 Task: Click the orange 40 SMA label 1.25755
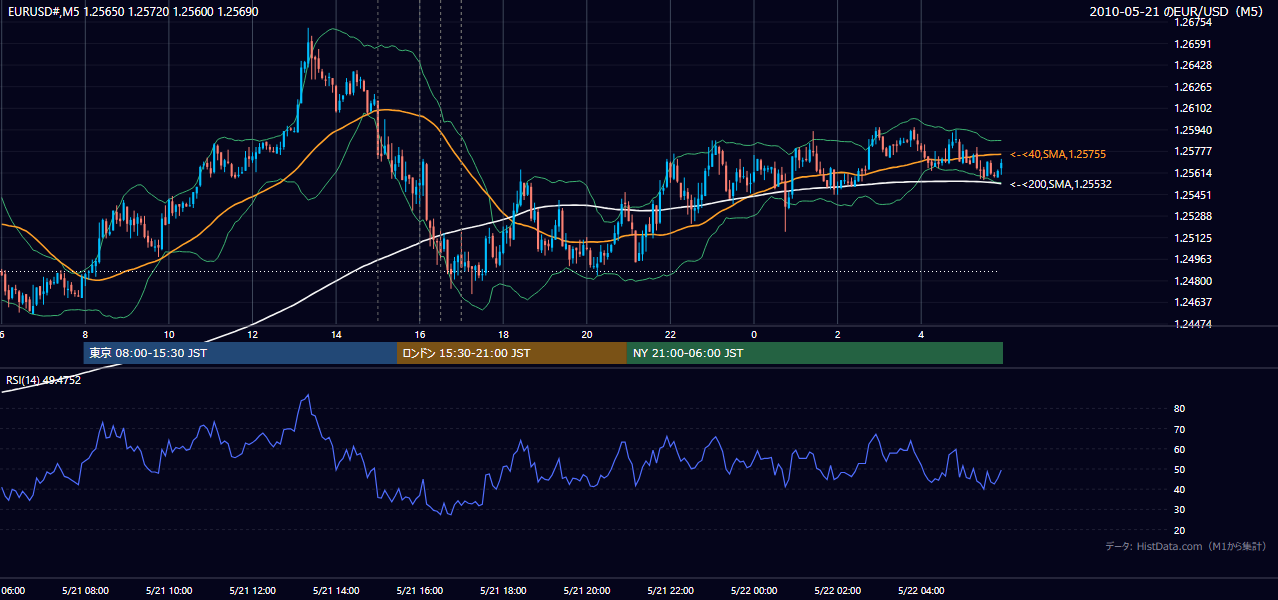click(x=1058, y=154)
